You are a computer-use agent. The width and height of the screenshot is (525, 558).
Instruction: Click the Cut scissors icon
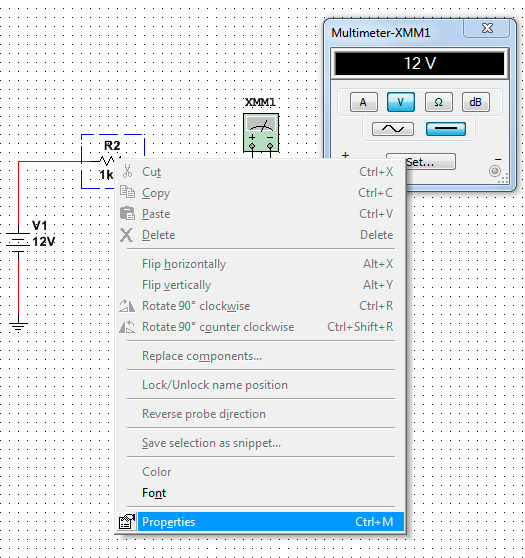127,172
